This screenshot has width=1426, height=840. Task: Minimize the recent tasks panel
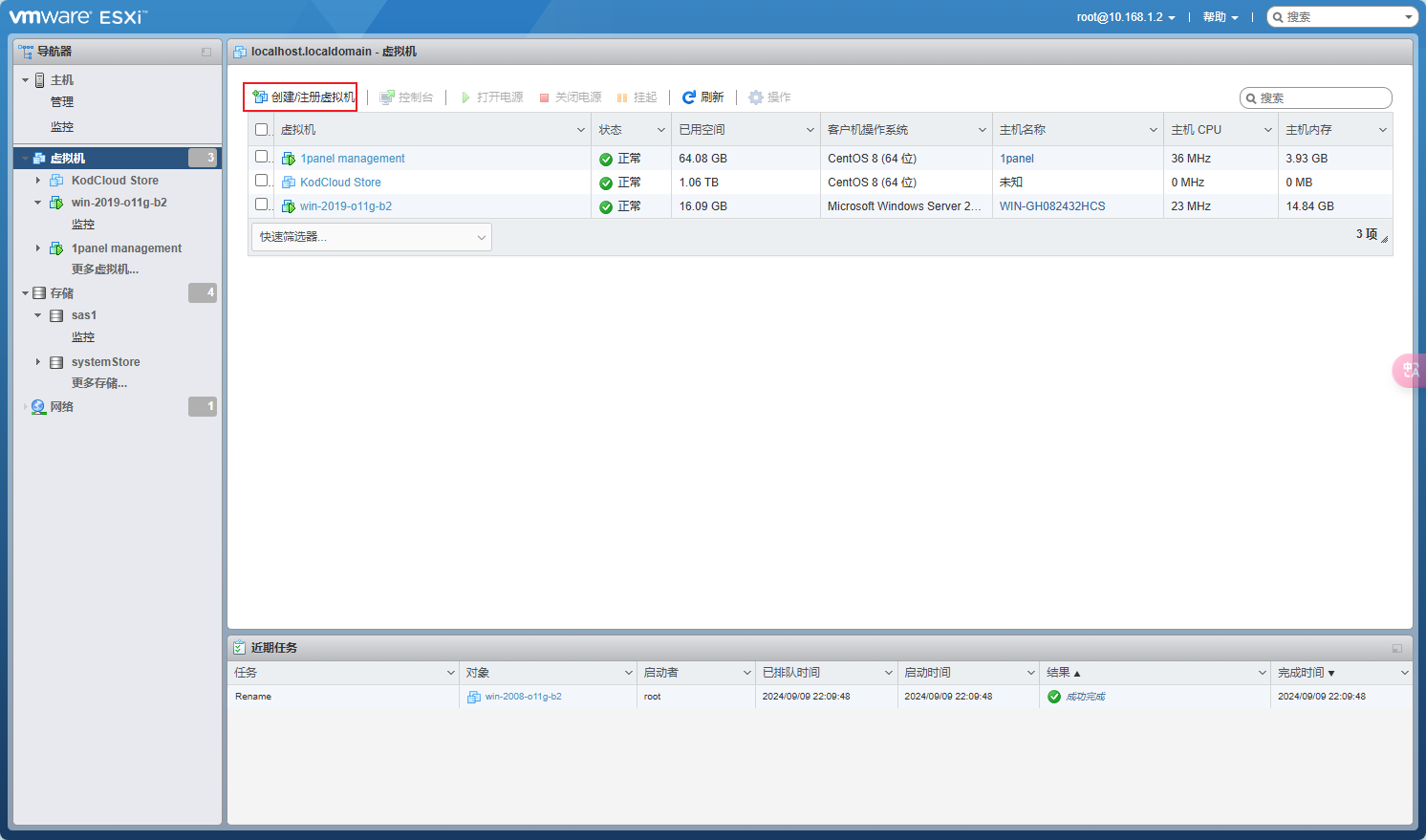1397,648
